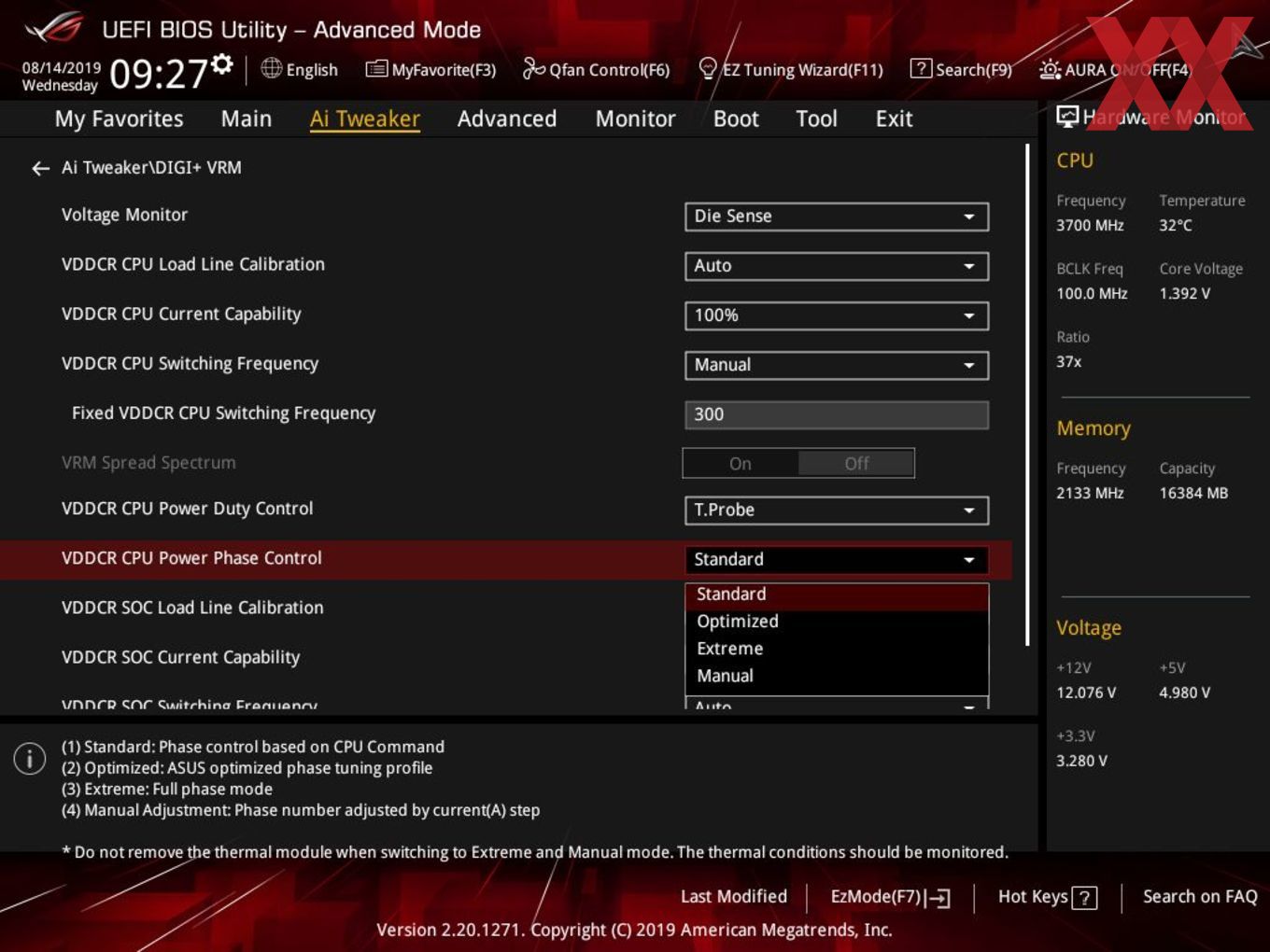This screenshot has width=1270, height=952.
Task: Edit Fixed VDDCR CPU Switching Frequency field
Action: (837, 414)
